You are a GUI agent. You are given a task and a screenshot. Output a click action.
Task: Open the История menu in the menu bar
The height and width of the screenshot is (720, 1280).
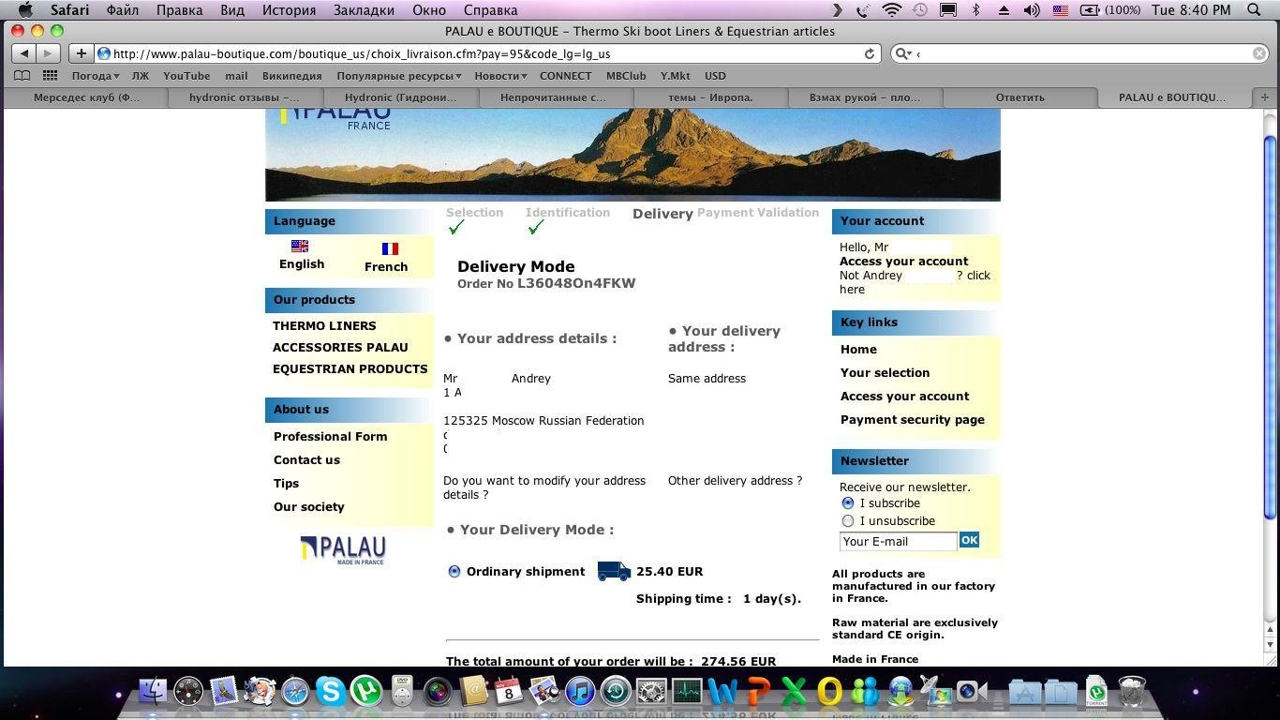click(288, 10)
